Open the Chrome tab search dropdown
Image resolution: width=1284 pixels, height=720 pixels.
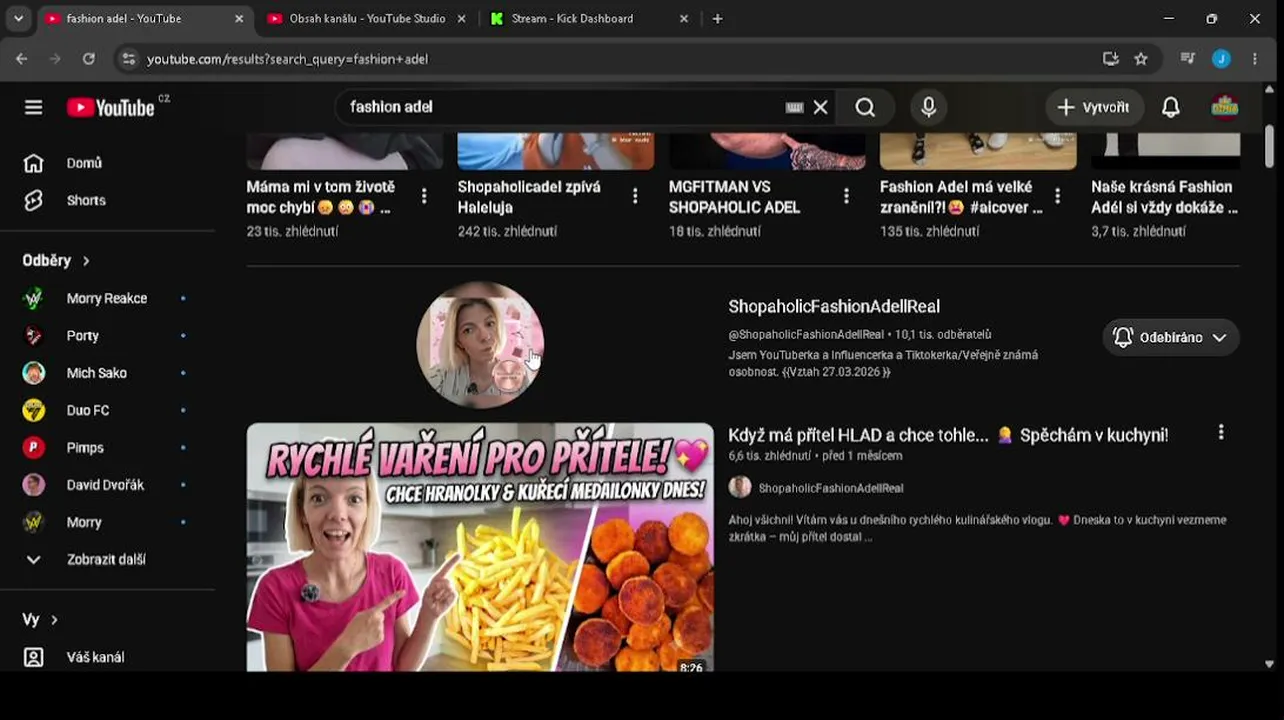coord(18,19)
